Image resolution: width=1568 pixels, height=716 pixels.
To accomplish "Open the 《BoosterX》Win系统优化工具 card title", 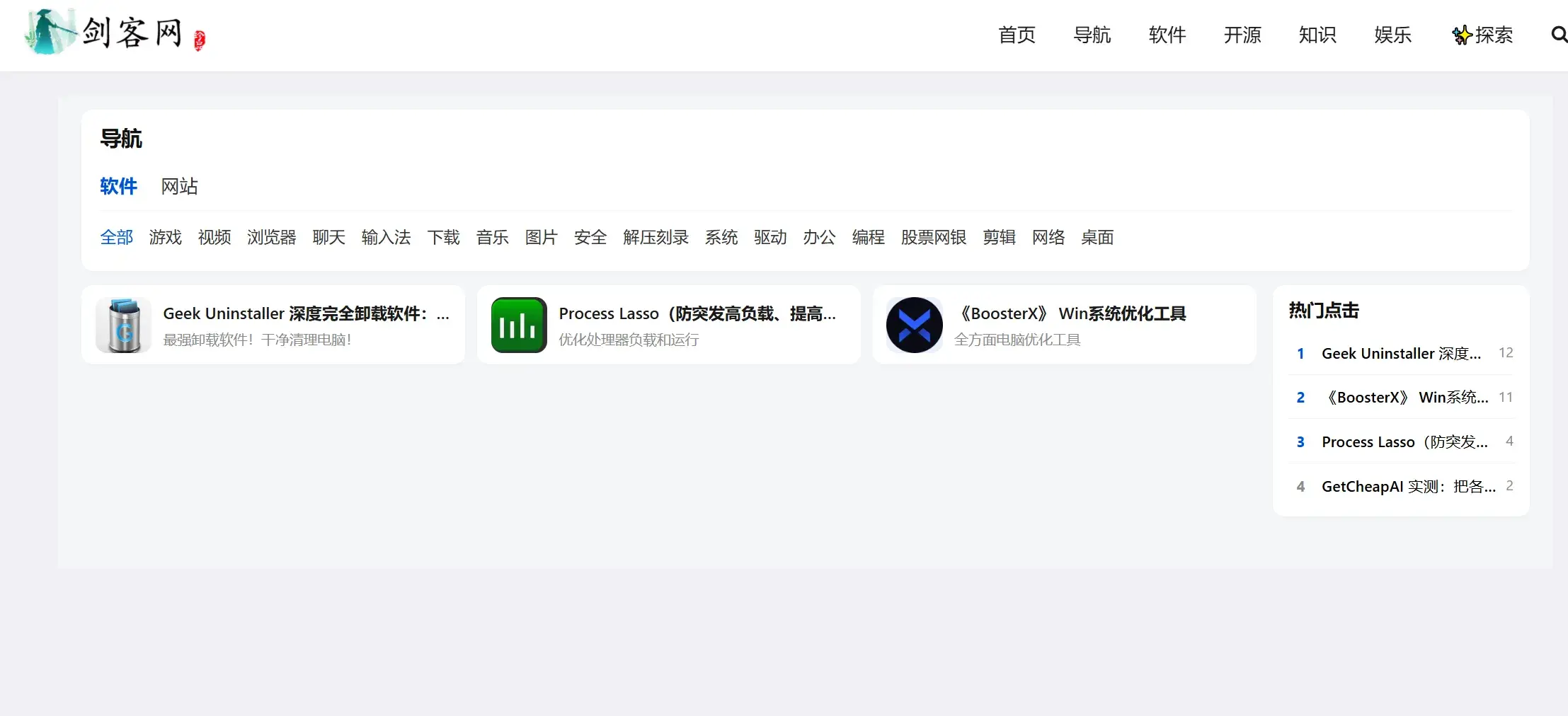I will [1070, 313].
